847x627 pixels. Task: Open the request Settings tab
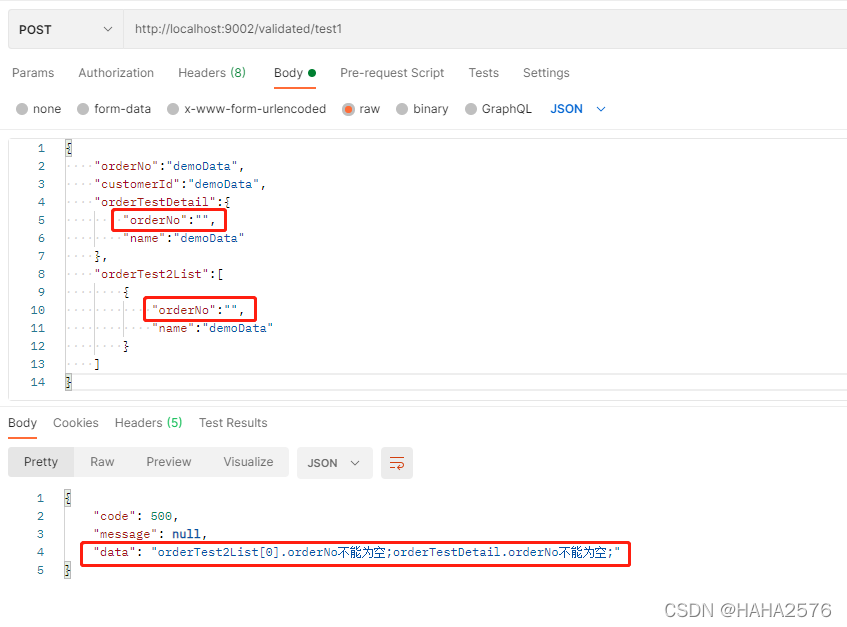546,73
